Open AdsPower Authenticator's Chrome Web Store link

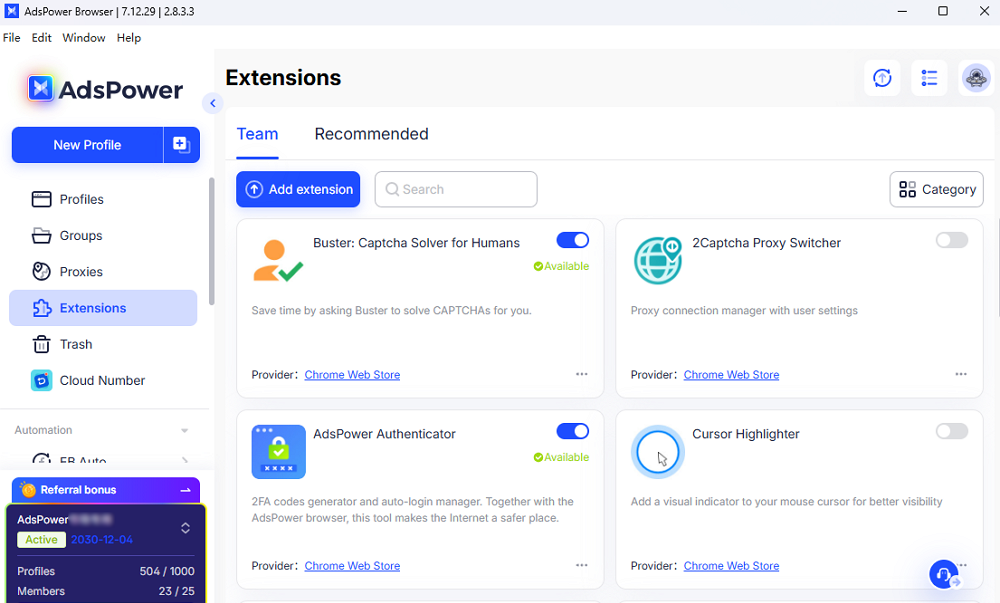tap(352, 566)
